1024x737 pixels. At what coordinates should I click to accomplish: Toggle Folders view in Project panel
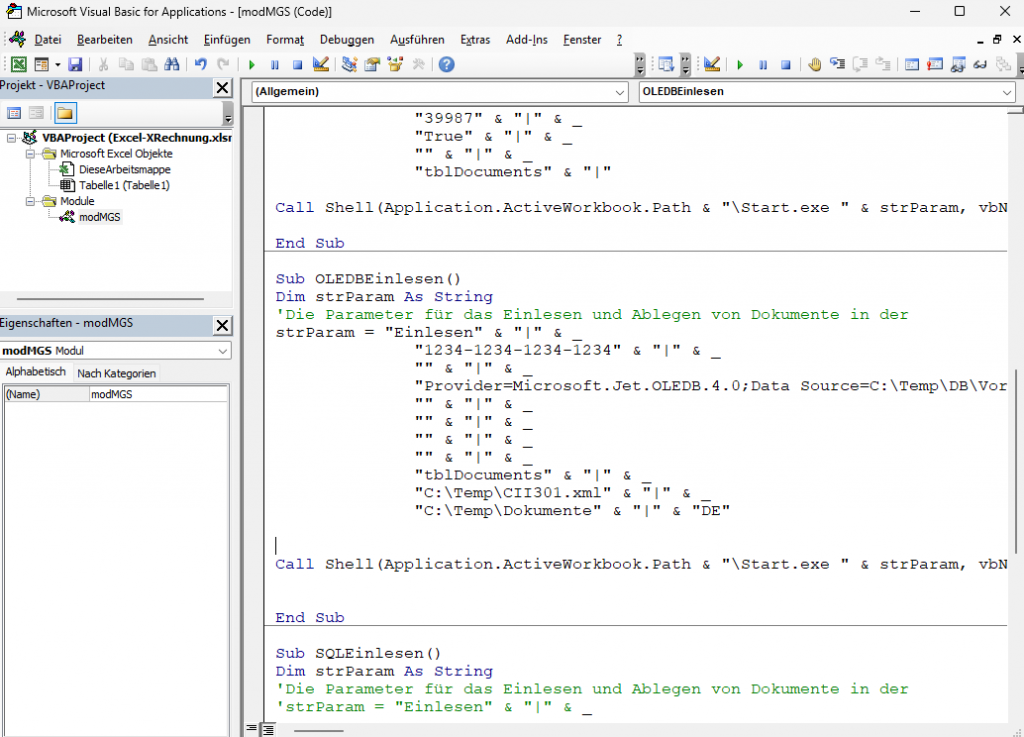65,113
